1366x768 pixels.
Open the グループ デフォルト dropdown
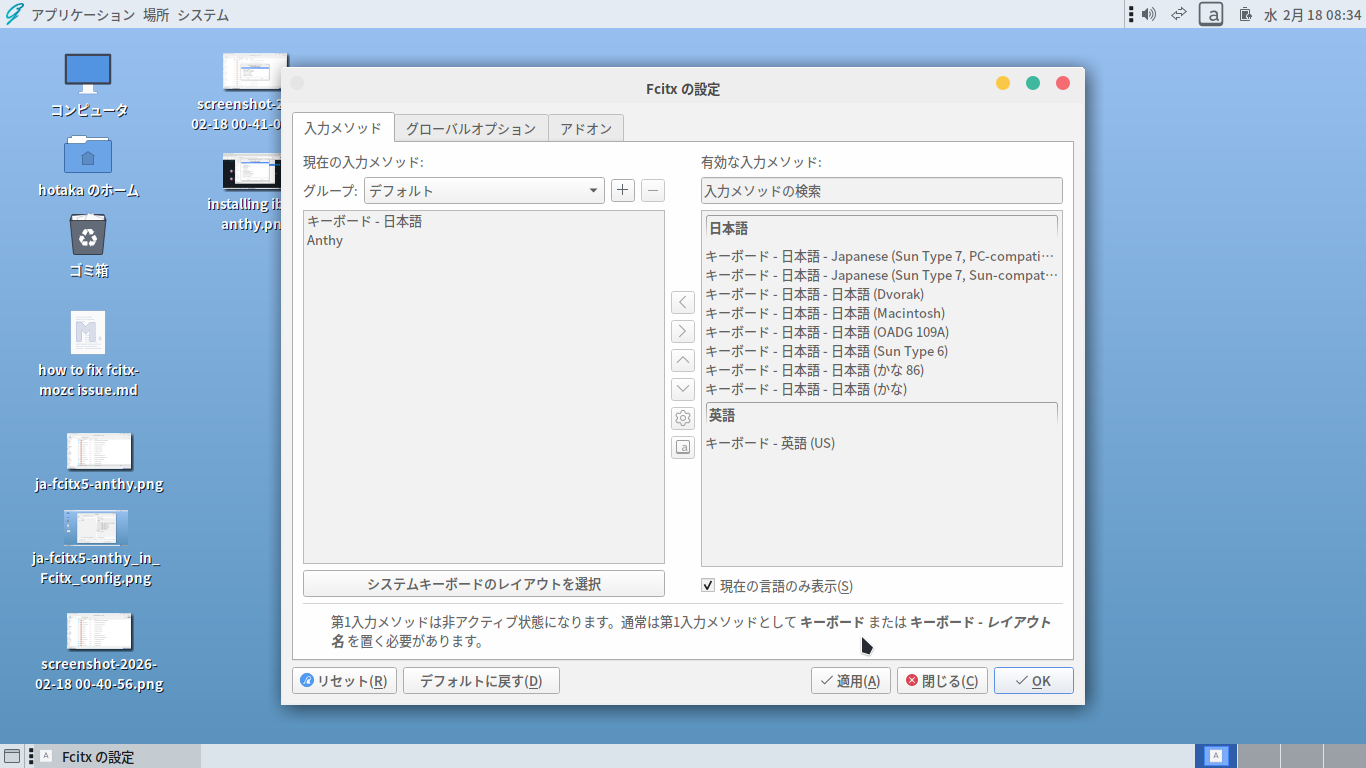click(x=483, y=190)
